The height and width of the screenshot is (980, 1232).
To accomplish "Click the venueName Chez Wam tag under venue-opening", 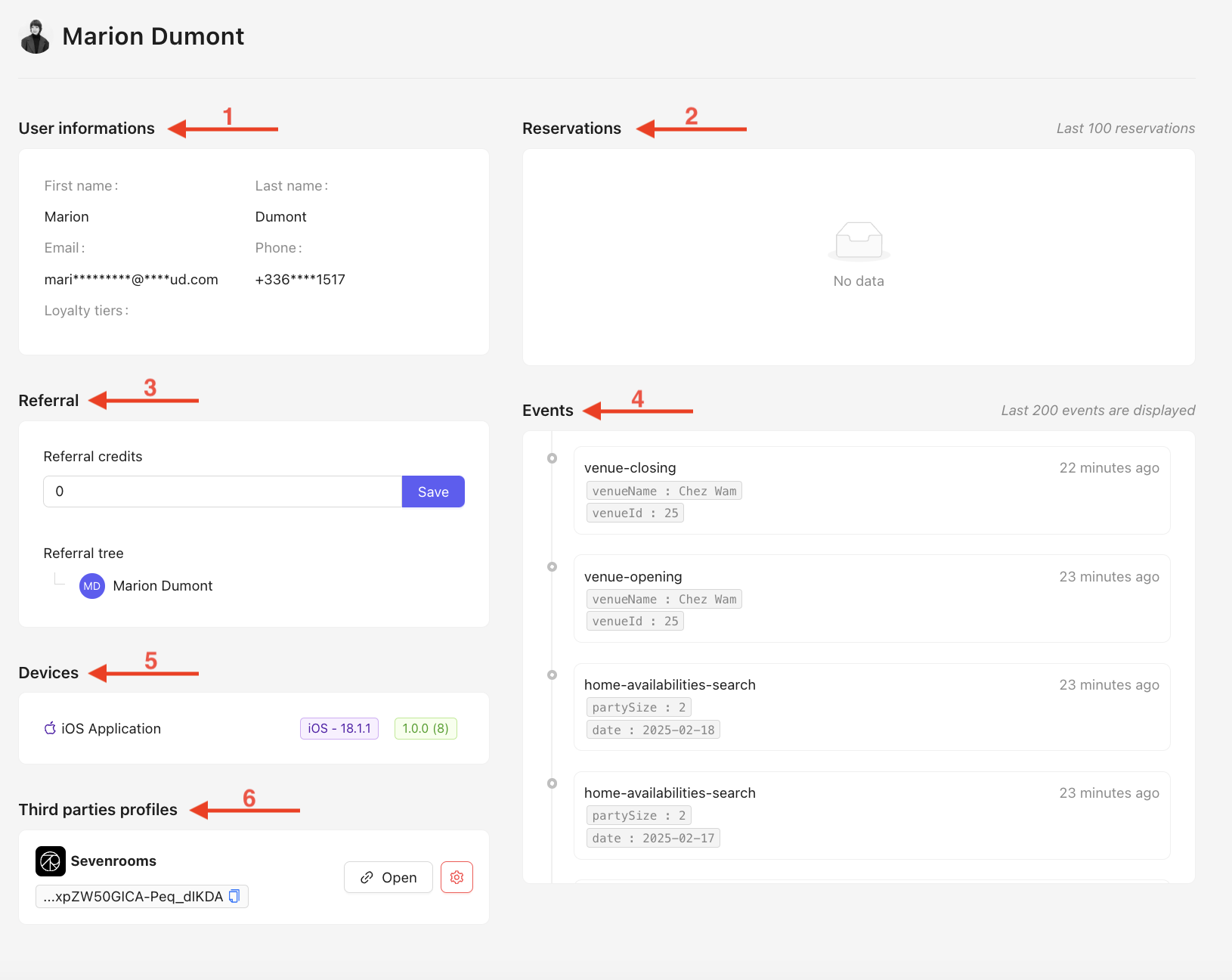I will pyautogui.click(x=664, y=599).
